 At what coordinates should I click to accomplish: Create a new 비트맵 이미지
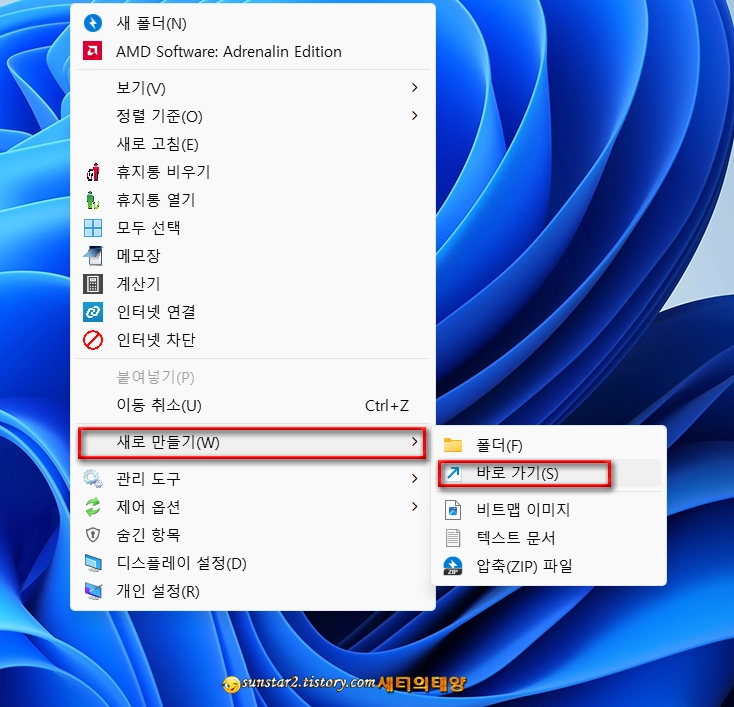[x=549, y=510]
